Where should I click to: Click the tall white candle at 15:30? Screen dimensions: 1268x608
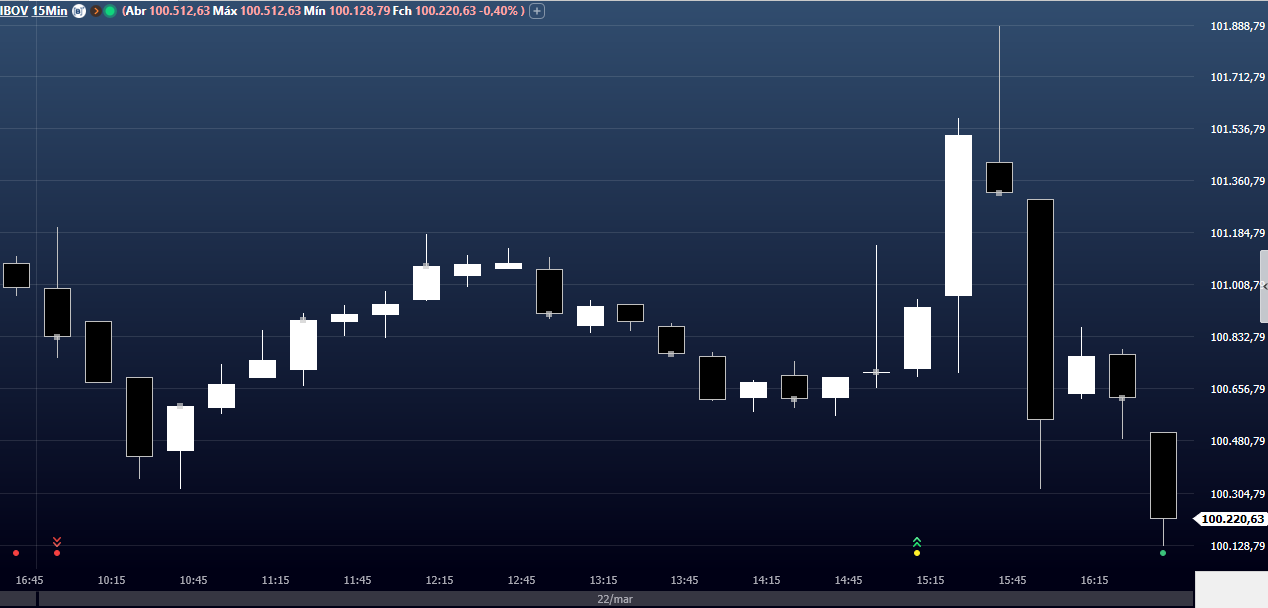pyautogui.click(x=958, y=215)
